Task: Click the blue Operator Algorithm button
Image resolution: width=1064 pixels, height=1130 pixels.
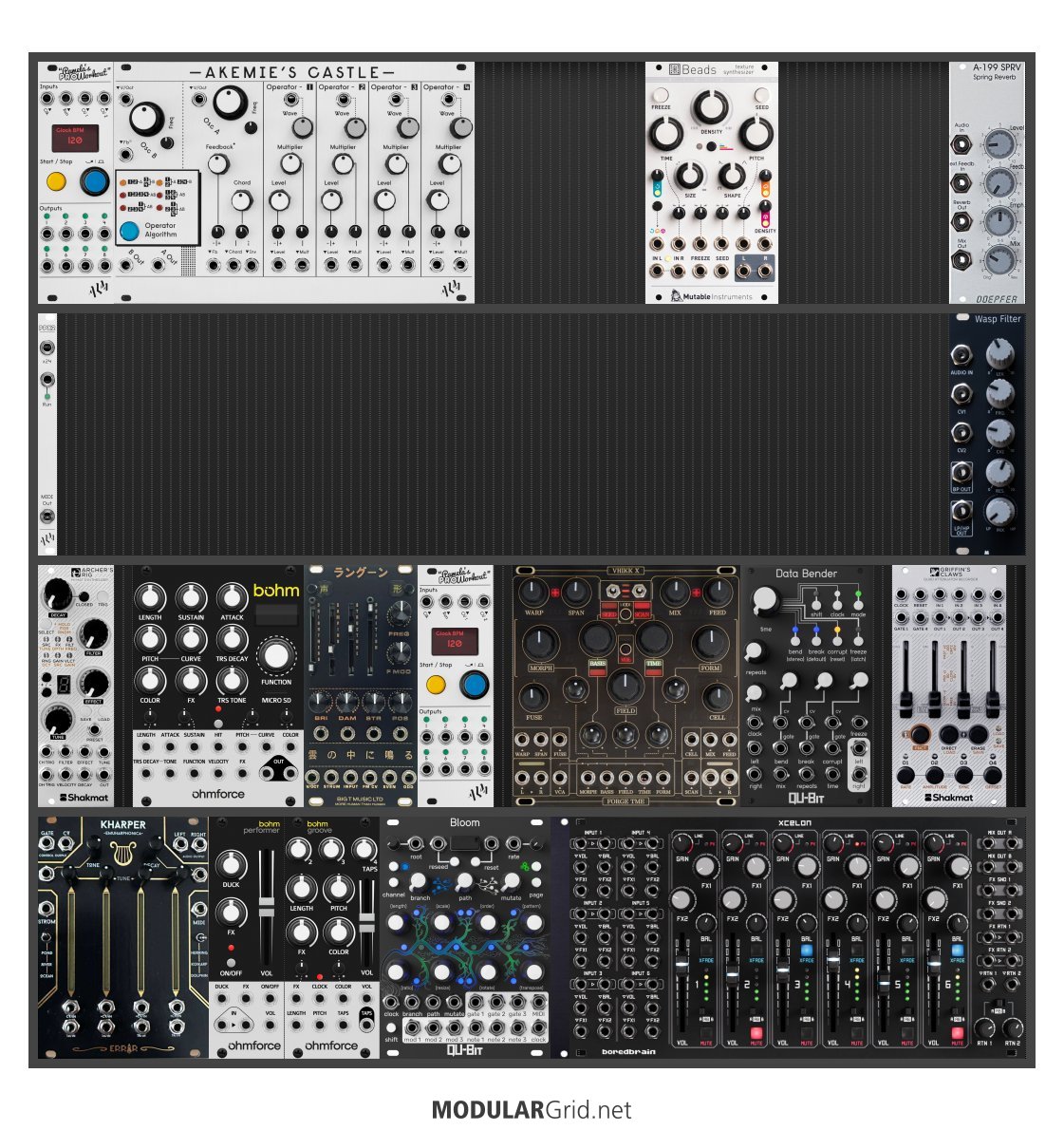Action: (x=130, y=231)
